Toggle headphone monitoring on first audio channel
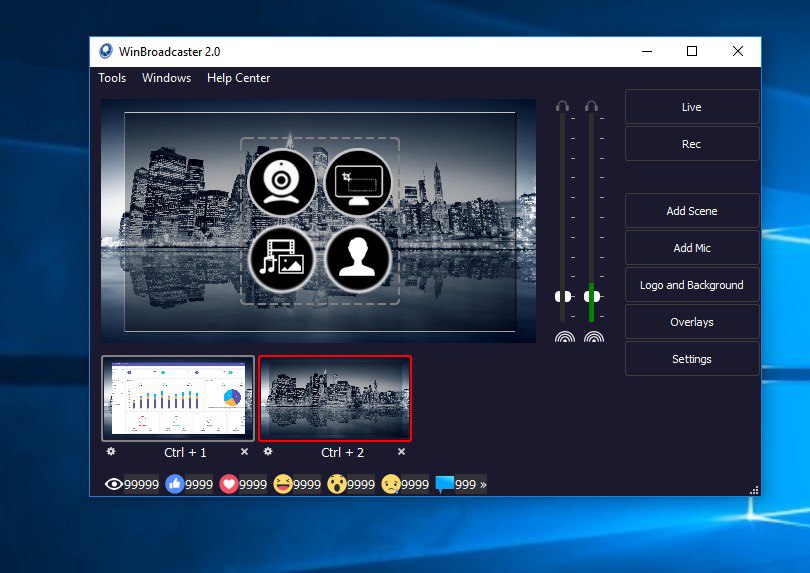This screenshot has height=573, width=810. (563, 106)
